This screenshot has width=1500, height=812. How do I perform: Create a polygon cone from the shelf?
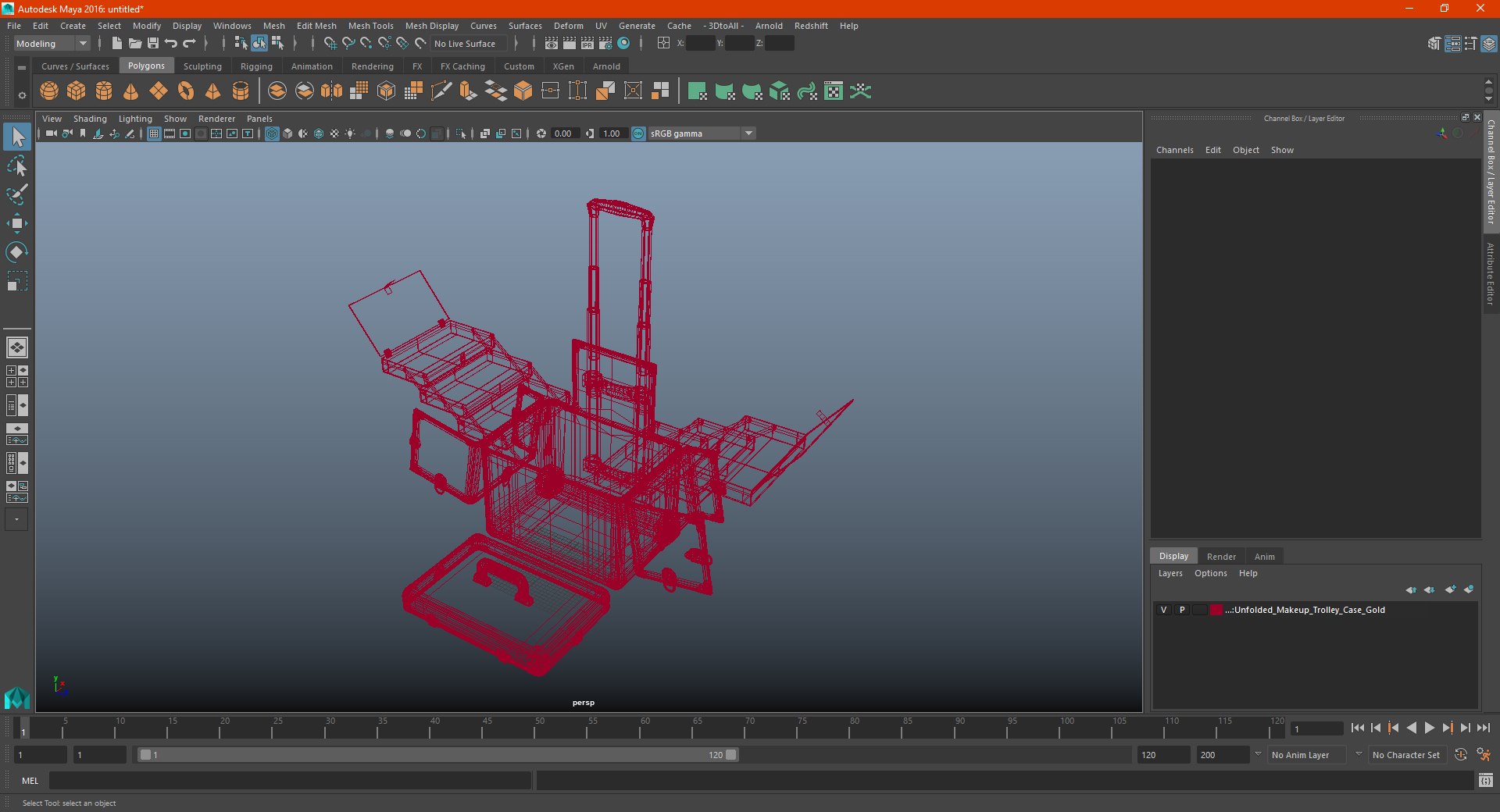(131, 91)
